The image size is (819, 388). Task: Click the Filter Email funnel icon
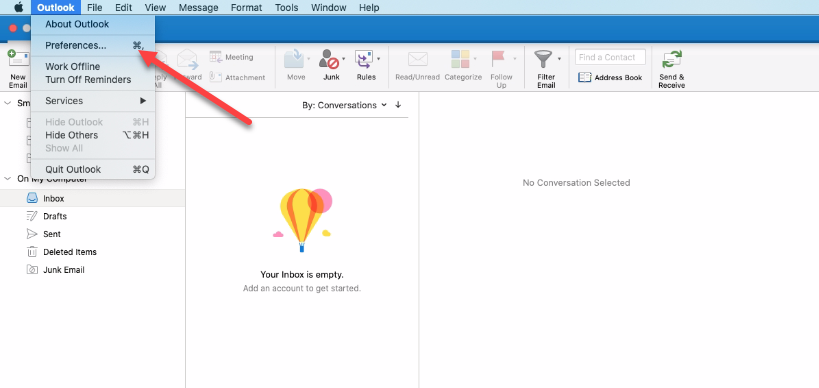click(543, 59)
